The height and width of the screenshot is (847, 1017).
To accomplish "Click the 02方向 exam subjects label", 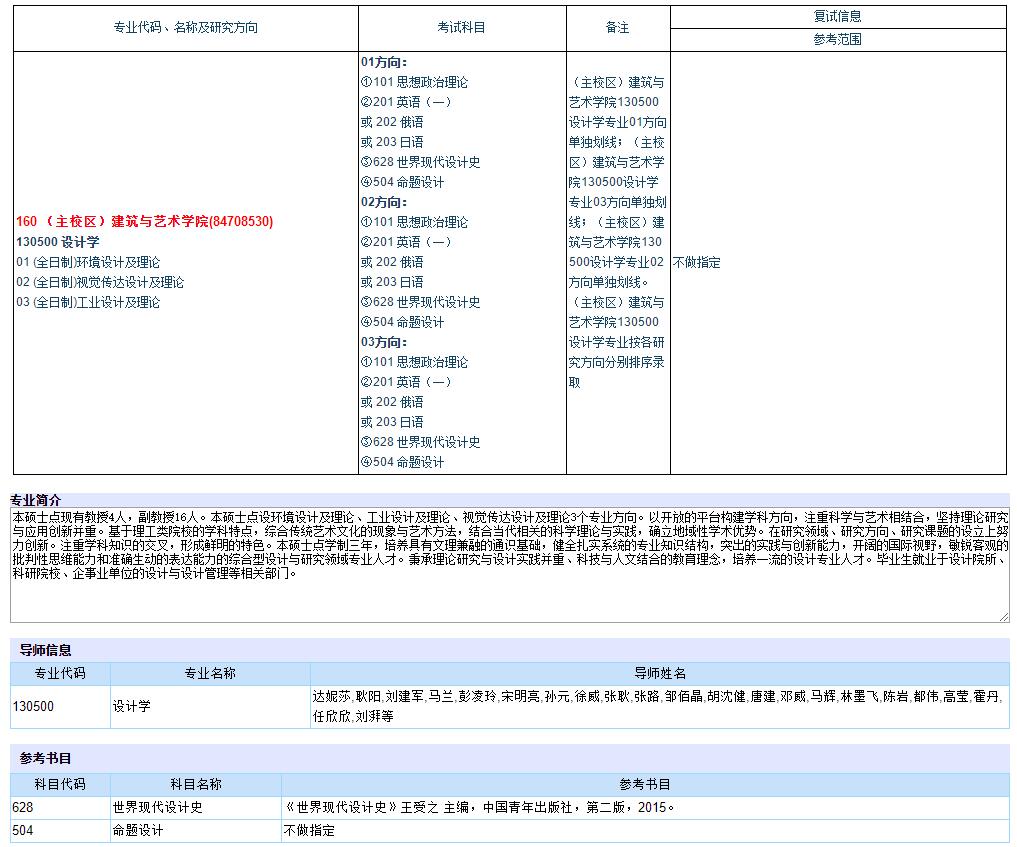I will (384, 202).
